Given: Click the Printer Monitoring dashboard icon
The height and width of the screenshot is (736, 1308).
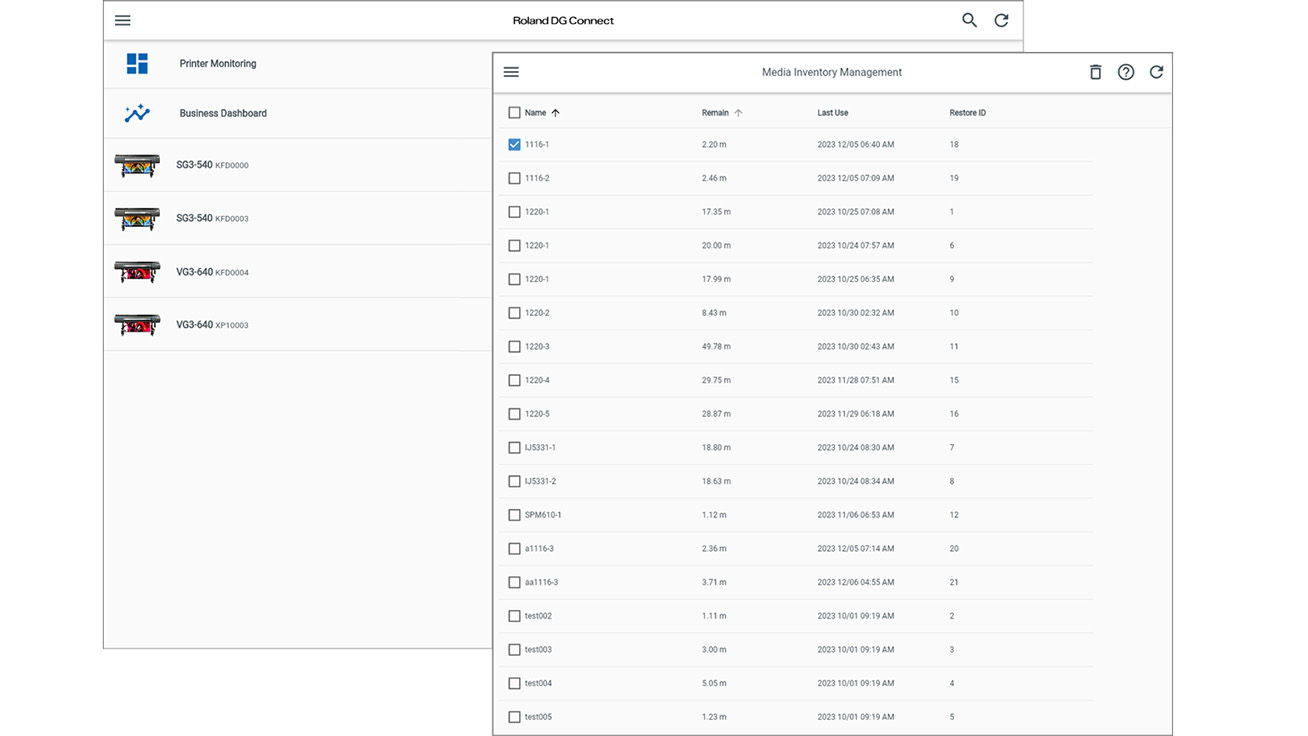Looking at the screenshot, I should 137,64.
